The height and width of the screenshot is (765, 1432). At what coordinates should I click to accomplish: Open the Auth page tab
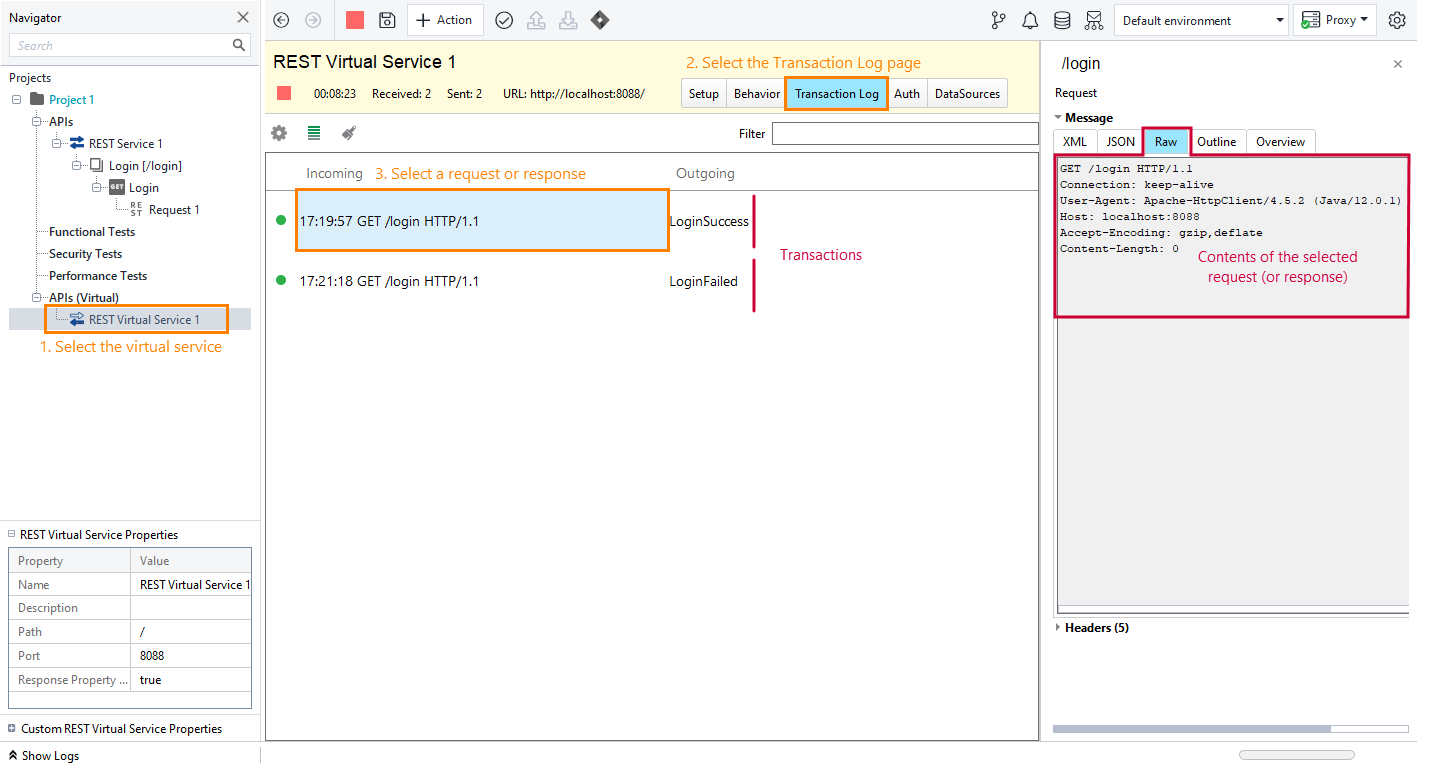907,93
